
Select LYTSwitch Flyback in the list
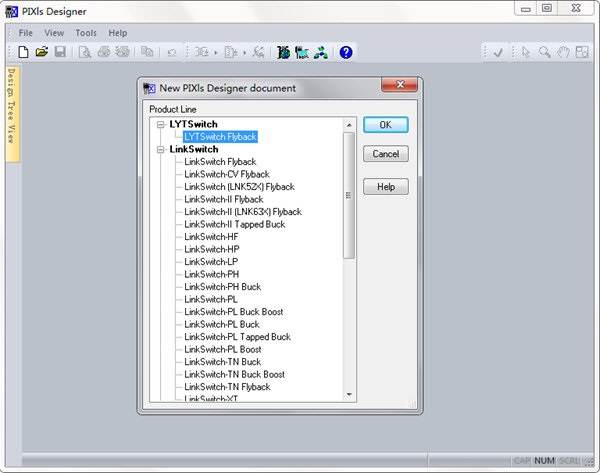[x=220, y=137]
